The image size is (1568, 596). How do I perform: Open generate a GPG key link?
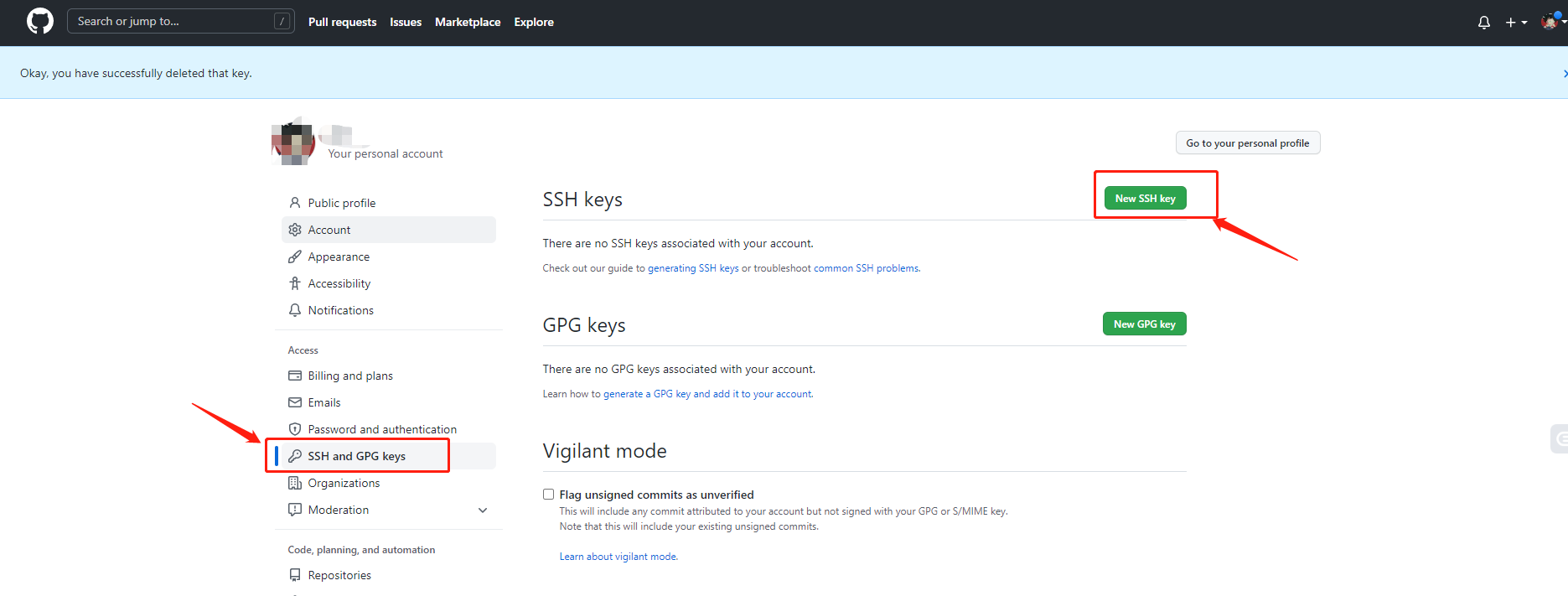(x=707, y=394)
